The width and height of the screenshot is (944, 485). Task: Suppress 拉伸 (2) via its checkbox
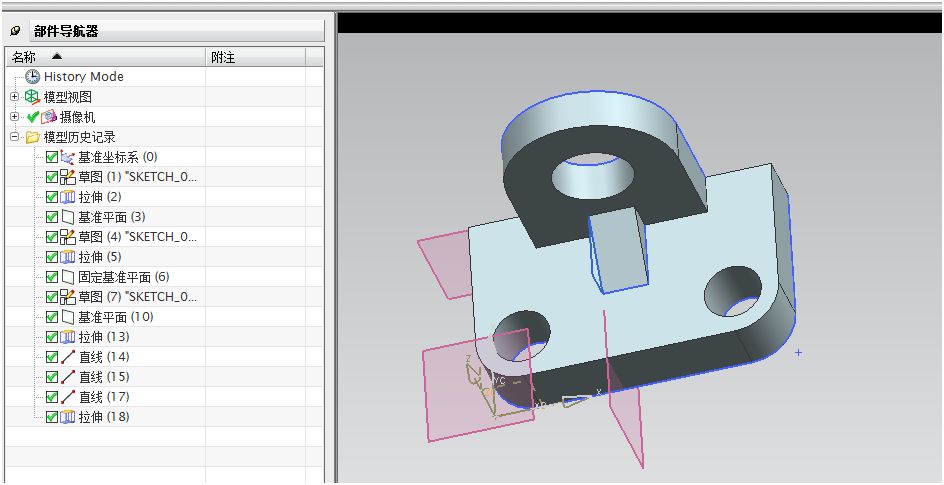tap(52, 197)
